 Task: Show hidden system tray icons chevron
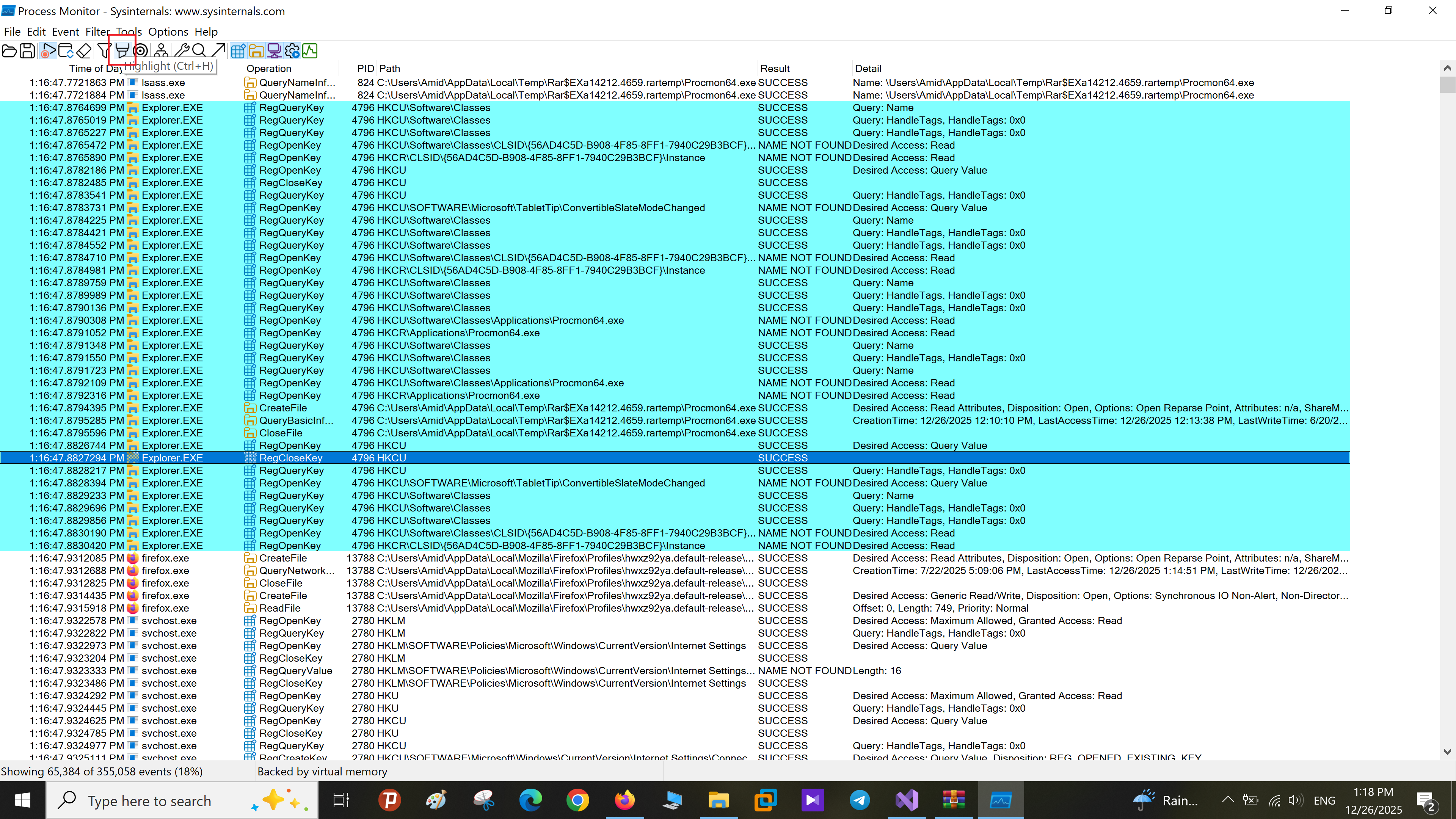(x=1228, y=800)
